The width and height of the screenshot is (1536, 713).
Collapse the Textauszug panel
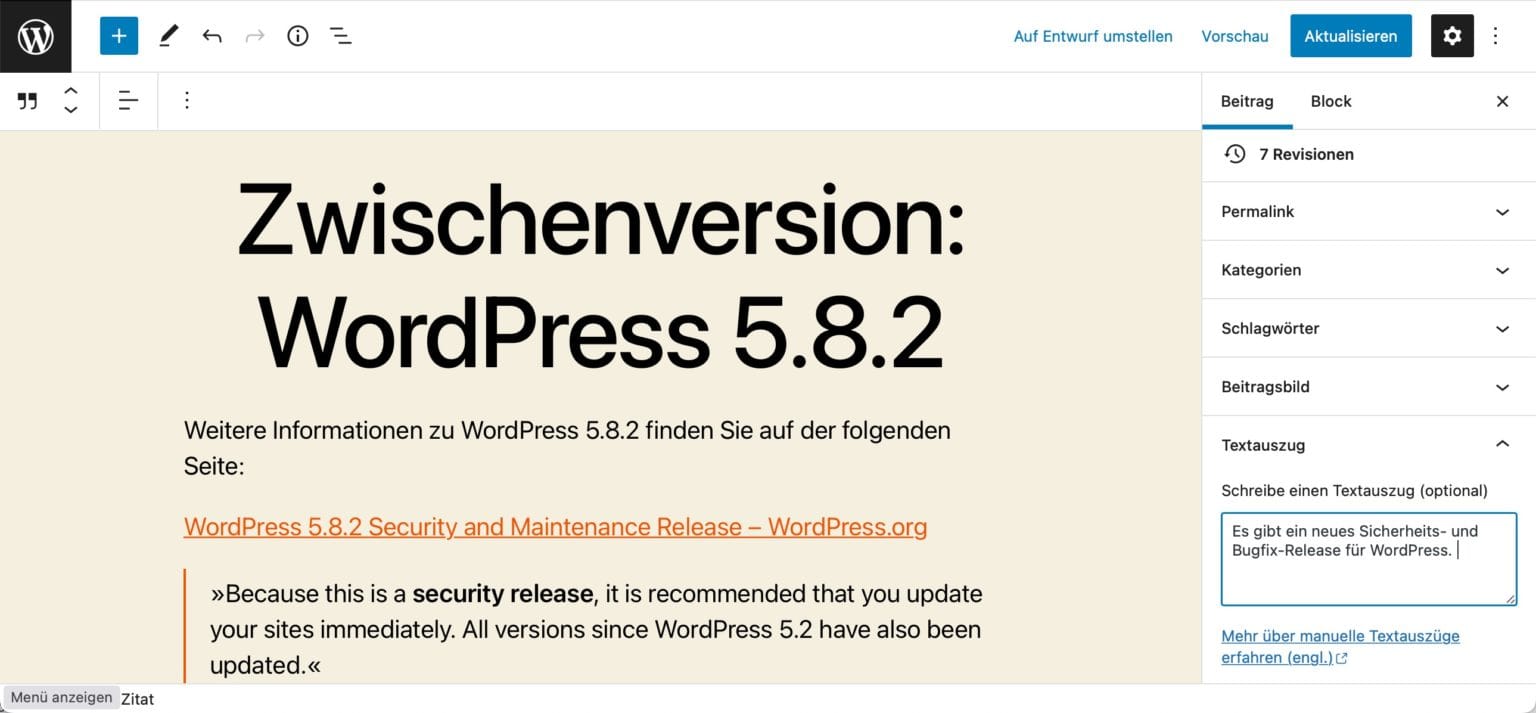[x=1501, y=443]
